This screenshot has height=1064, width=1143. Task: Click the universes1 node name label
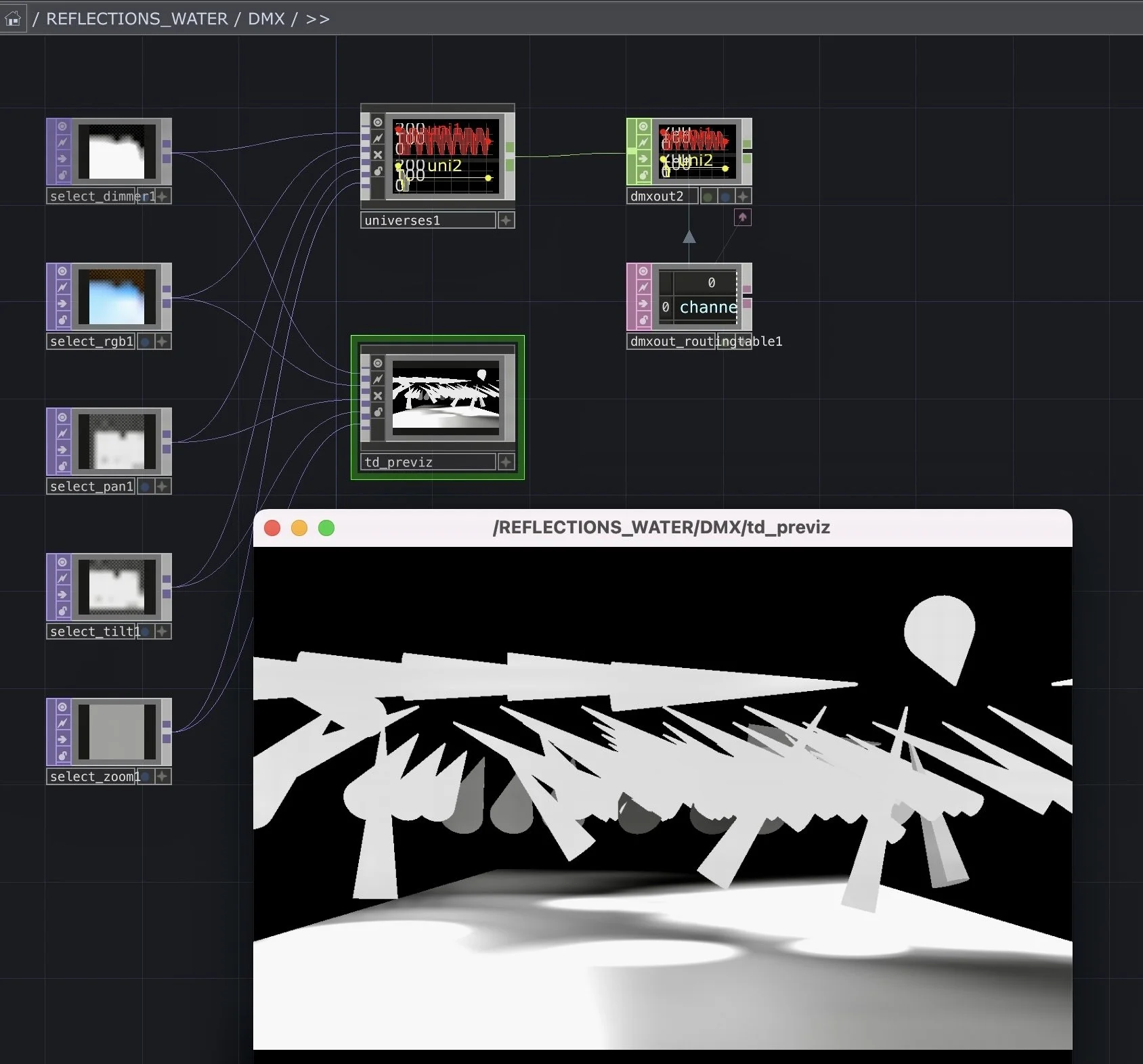coord(401,220)
